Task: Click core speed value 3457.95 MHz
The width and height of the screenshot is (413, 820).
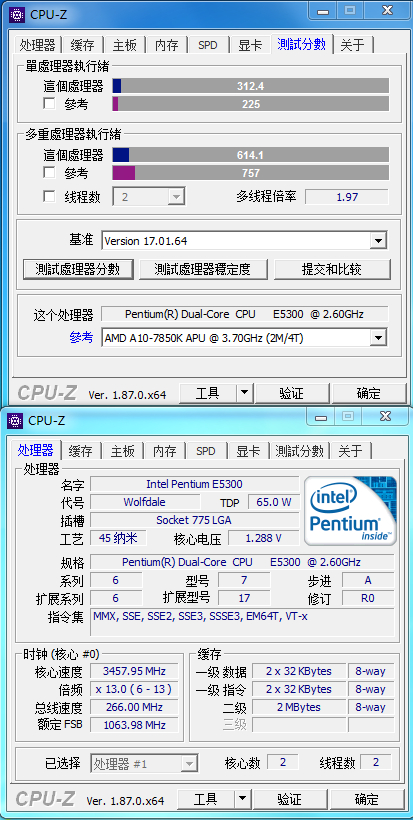Action: (134, 671)
